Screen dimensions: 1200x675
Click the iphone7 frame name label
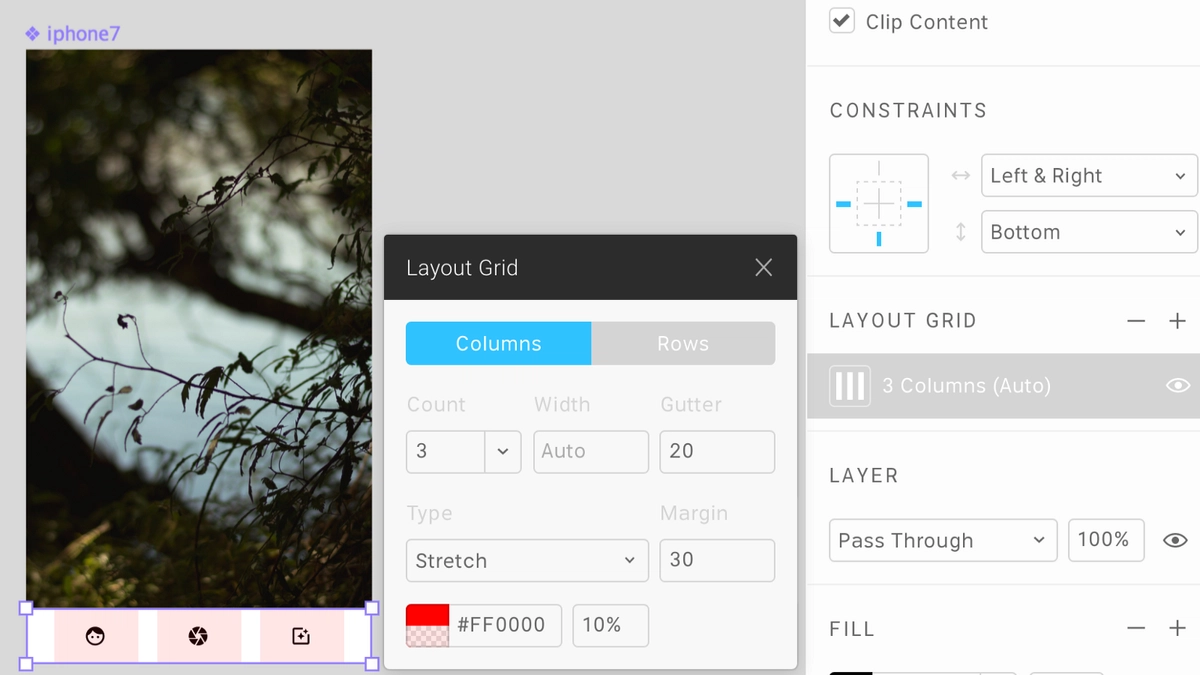tap(82, 33)
